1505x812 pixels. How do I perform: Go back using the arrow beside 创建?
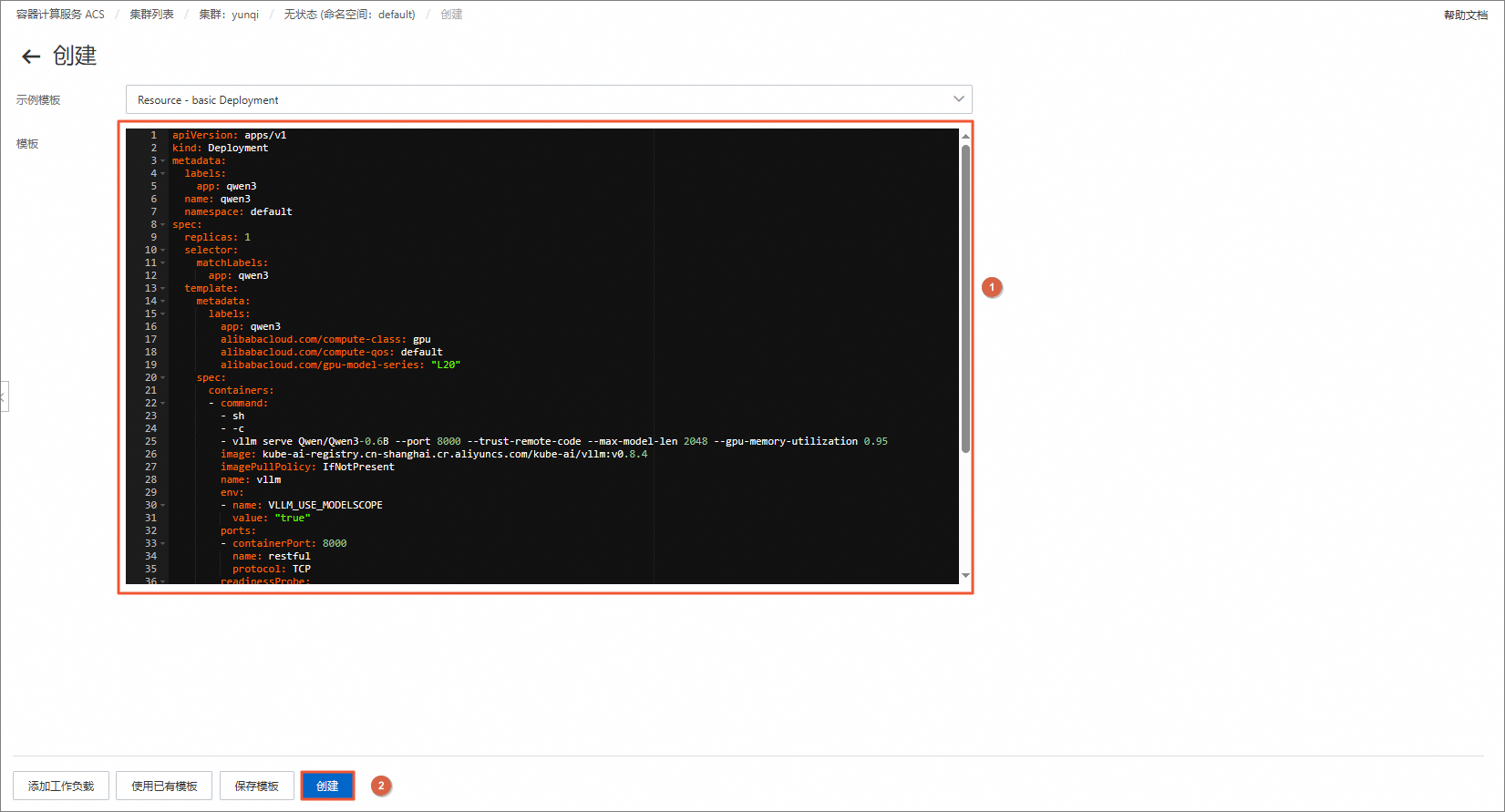coord(31,57)
